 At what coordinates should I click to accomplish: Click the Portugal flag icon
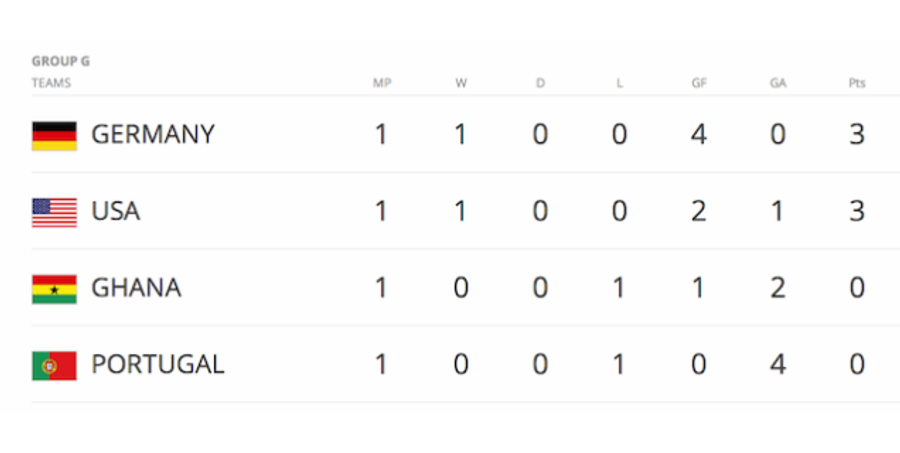coord(54,366)
